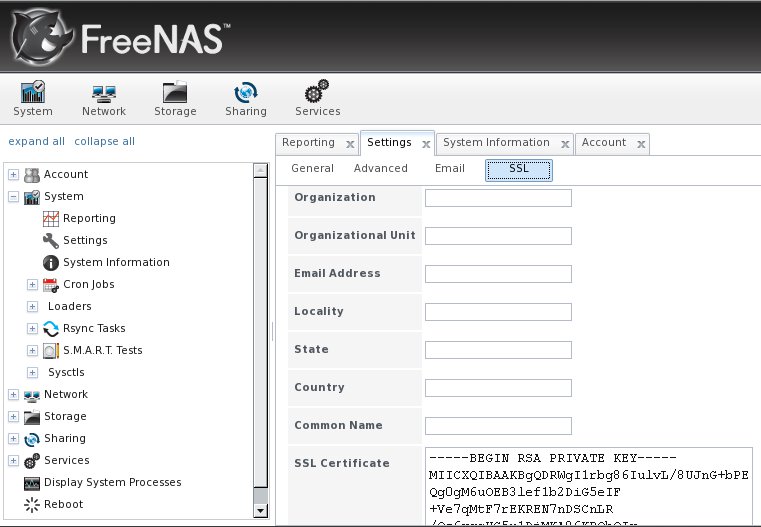Open the General settings subtab

(x=312, y=168)
